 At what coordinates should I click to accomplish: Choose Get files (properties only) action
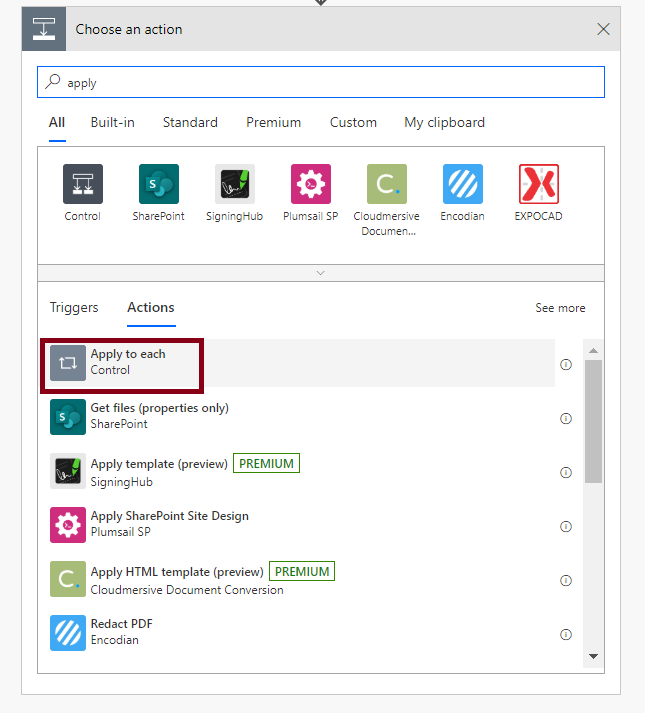pyautogui.click(x=297, y=417)
